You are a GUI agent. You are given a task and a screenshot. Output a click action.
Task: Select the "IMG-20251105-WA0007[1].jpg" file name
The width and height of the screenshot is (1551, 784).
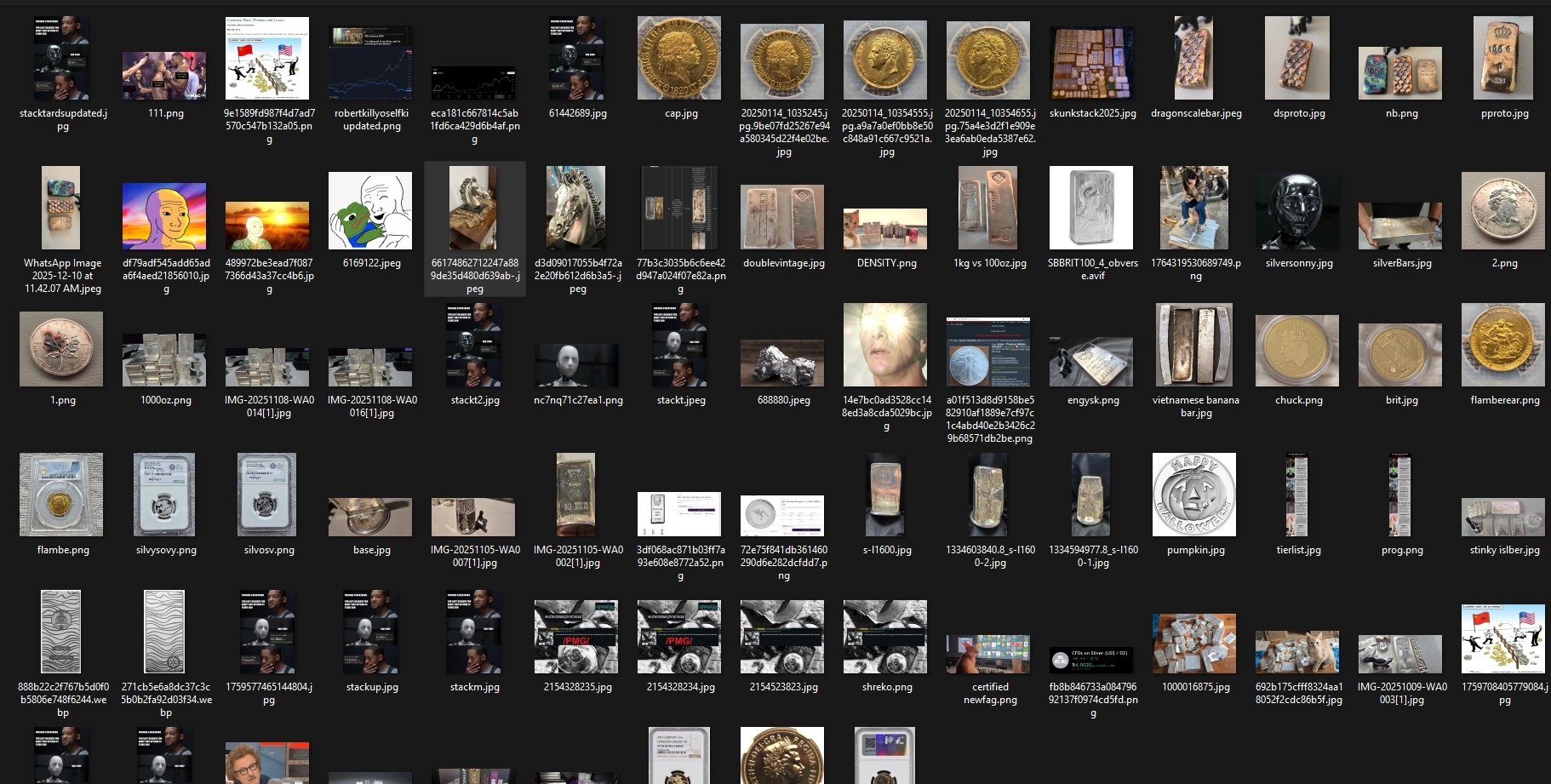(x=475, y=557)
